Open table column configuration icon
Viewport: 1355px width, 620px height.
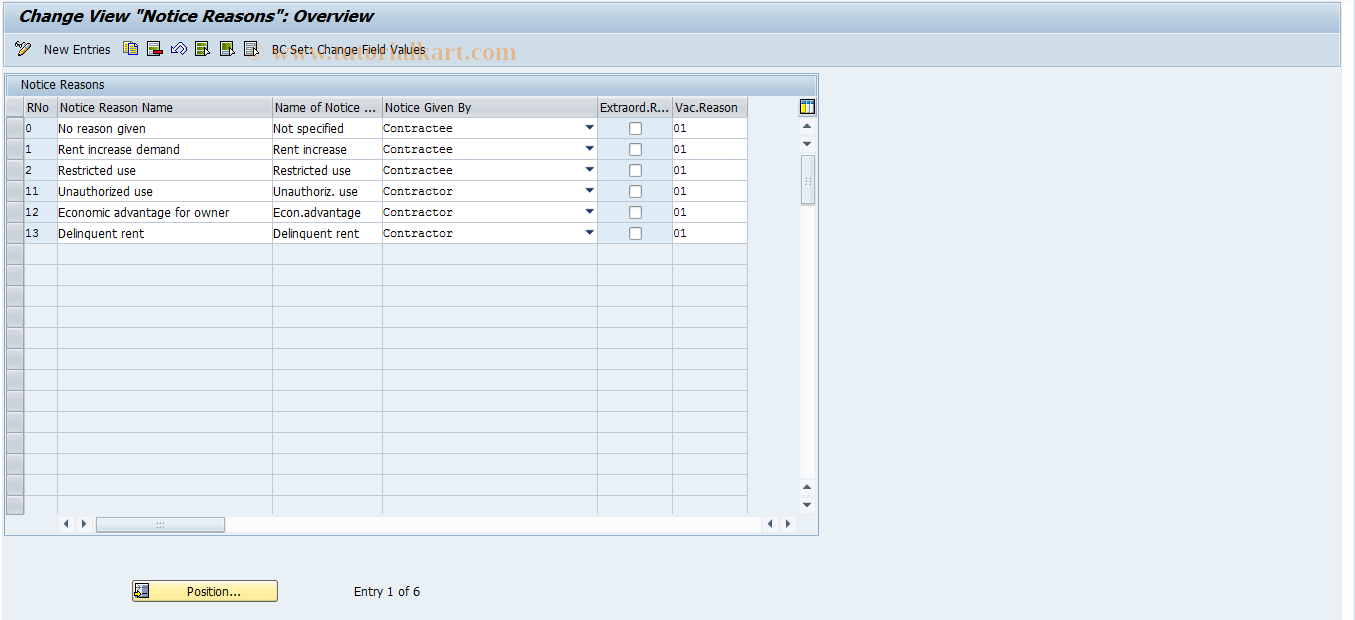tap(807, 107)
